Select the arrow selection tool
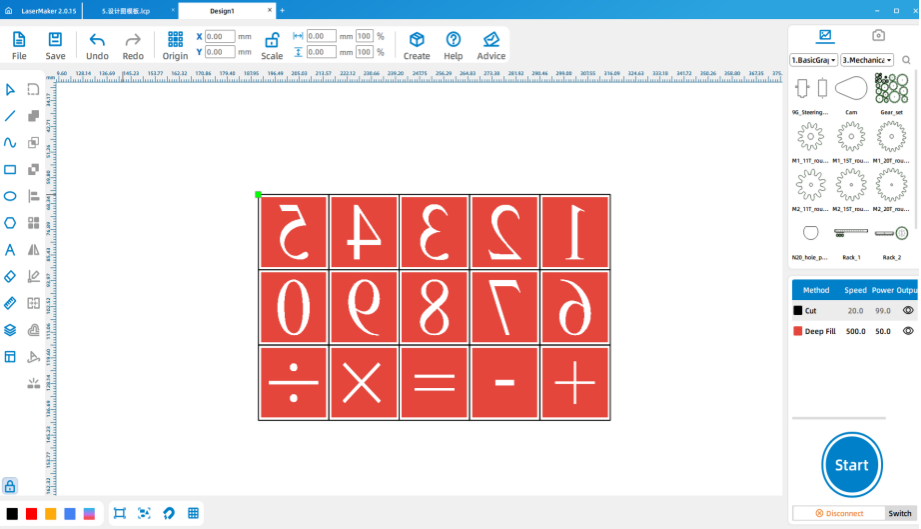The image size is (921, 529). [10, 89]
